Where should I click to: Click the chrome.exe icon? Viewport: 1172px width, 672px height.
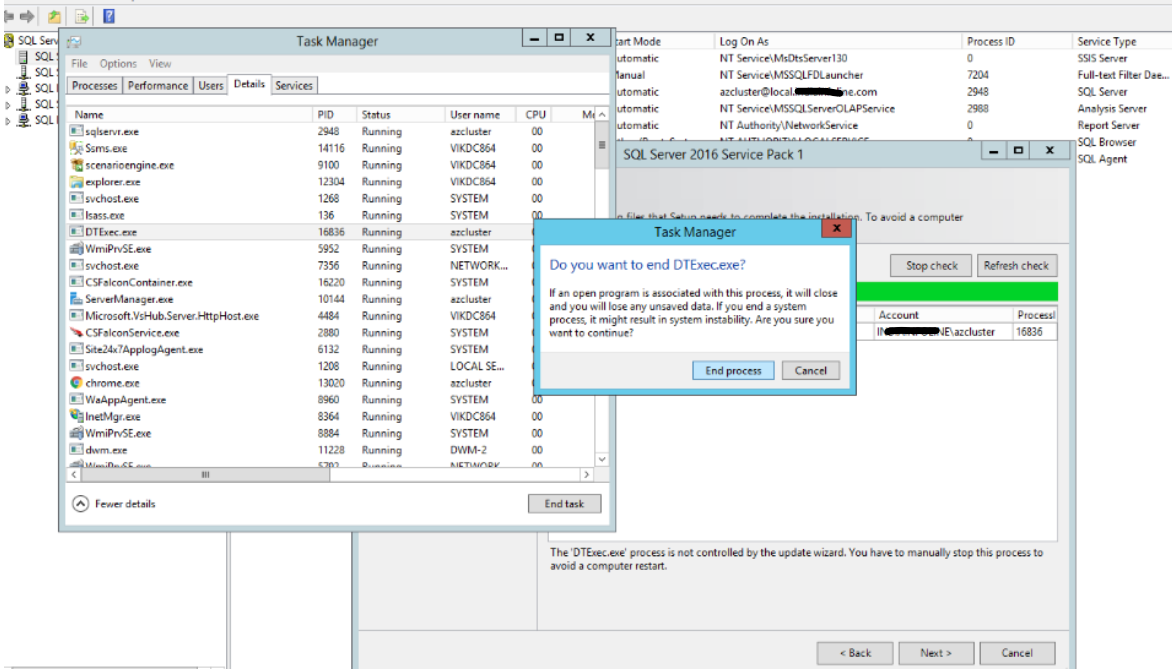point(76,383)
